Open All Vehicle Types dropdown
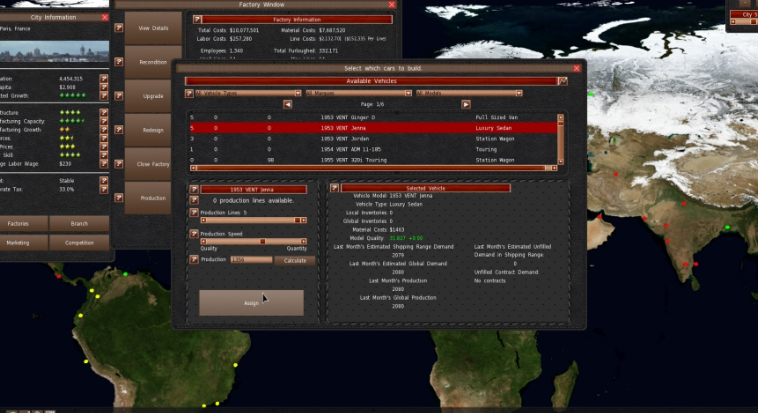The image size is (758, 413). tap(248, 93)
